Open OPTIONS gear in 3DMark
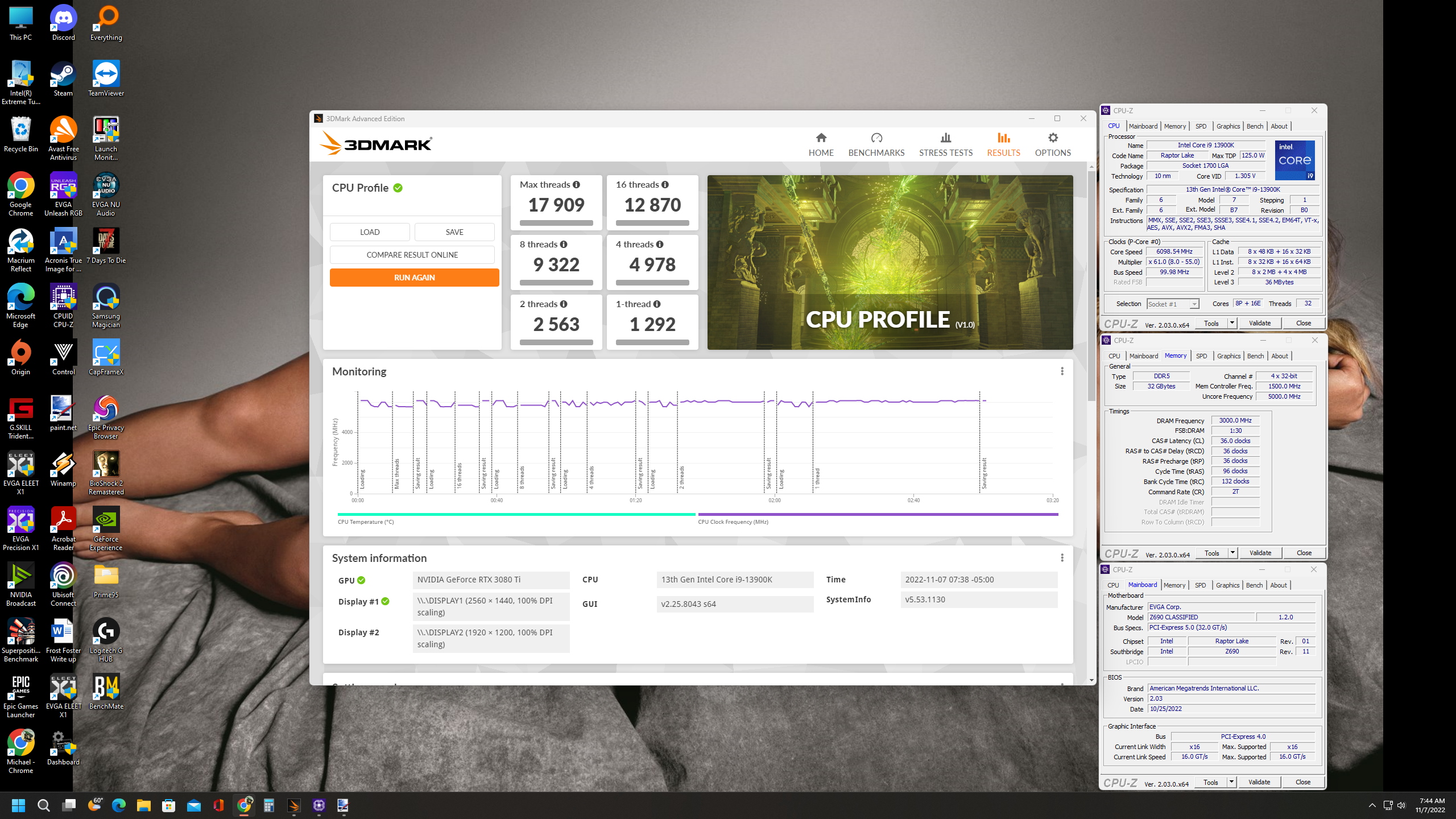The height and width of the screenshot is (819, 1456). (1053, 144)
